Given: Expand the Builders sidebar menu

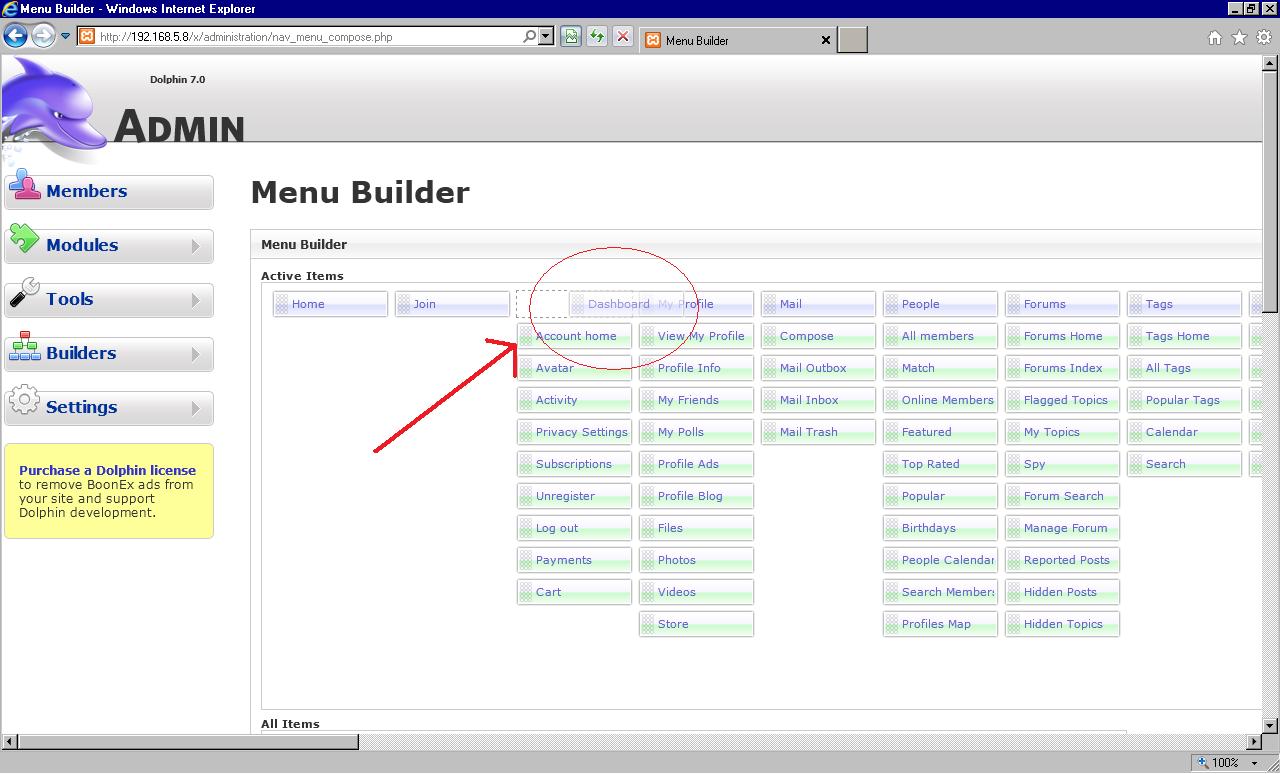Looking at the screenshot, I should [x=109, y=354].
